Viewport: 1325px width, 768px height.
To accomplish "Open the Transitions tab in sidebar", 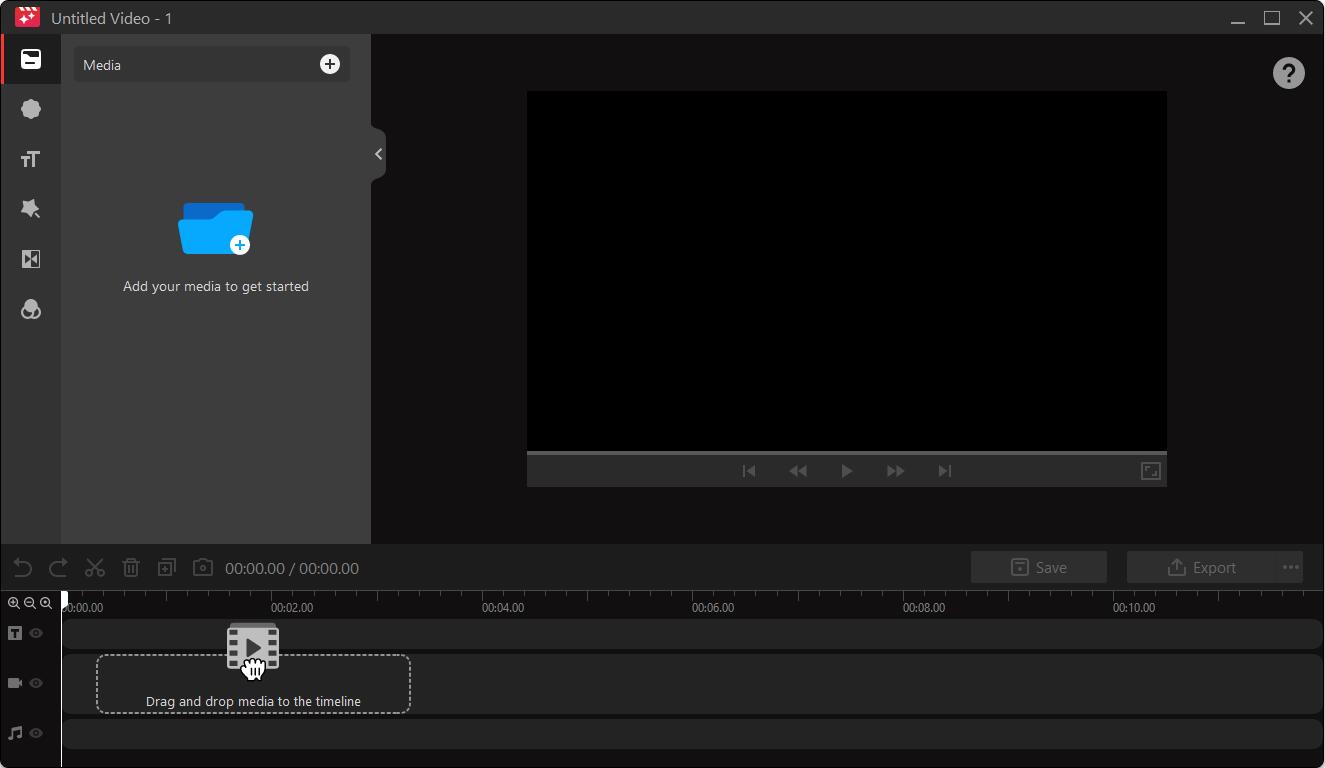I will 31,259.
